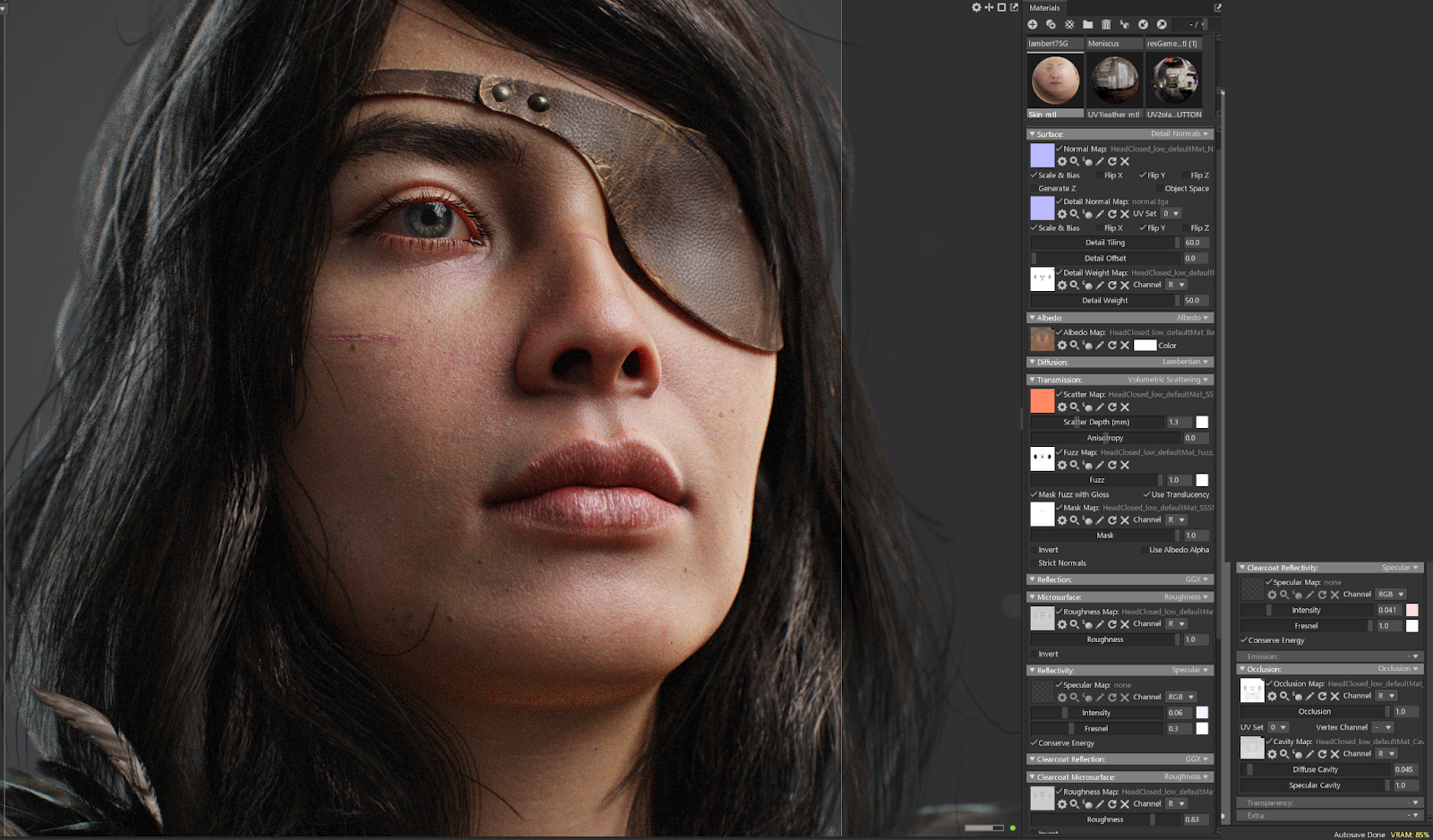Enable Strict Normals checkbox
The height and width of the screenshot is (840, 1433).
1034,563
